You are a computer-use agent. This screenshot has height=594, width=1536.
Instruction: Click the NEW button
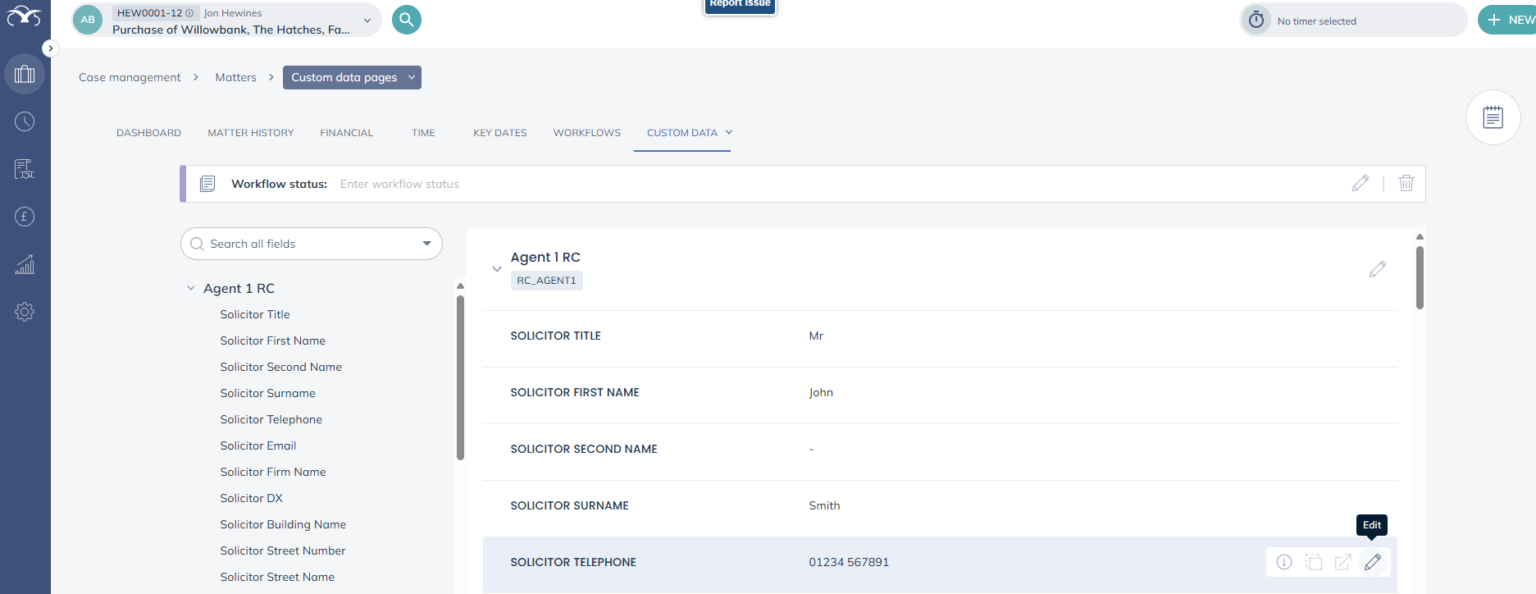1512,19
